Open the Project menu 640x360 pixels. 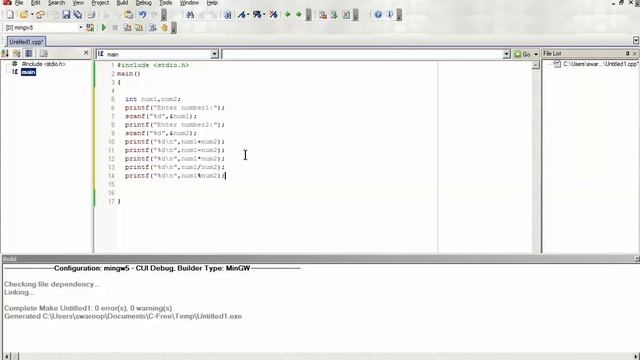coord(100,3)
